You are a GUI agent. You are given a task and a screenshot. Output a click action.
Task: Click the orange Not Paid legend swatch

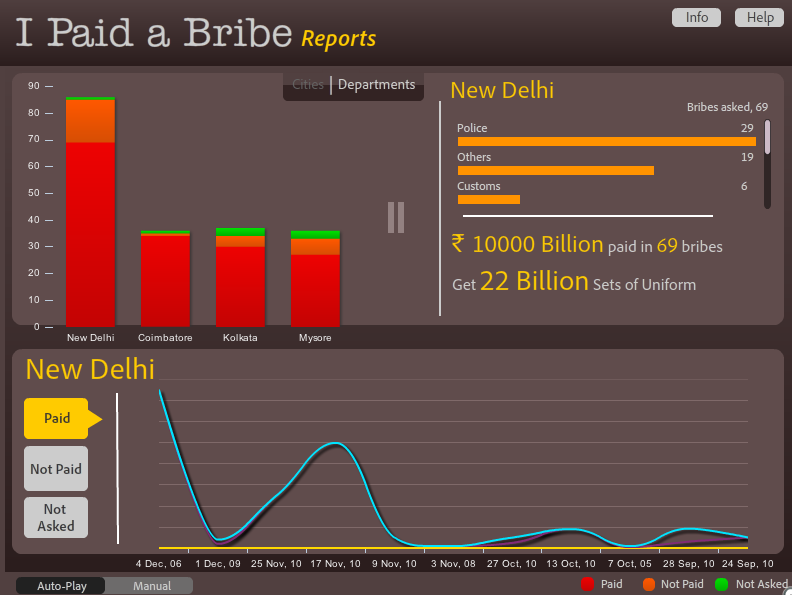coord(649,584)
